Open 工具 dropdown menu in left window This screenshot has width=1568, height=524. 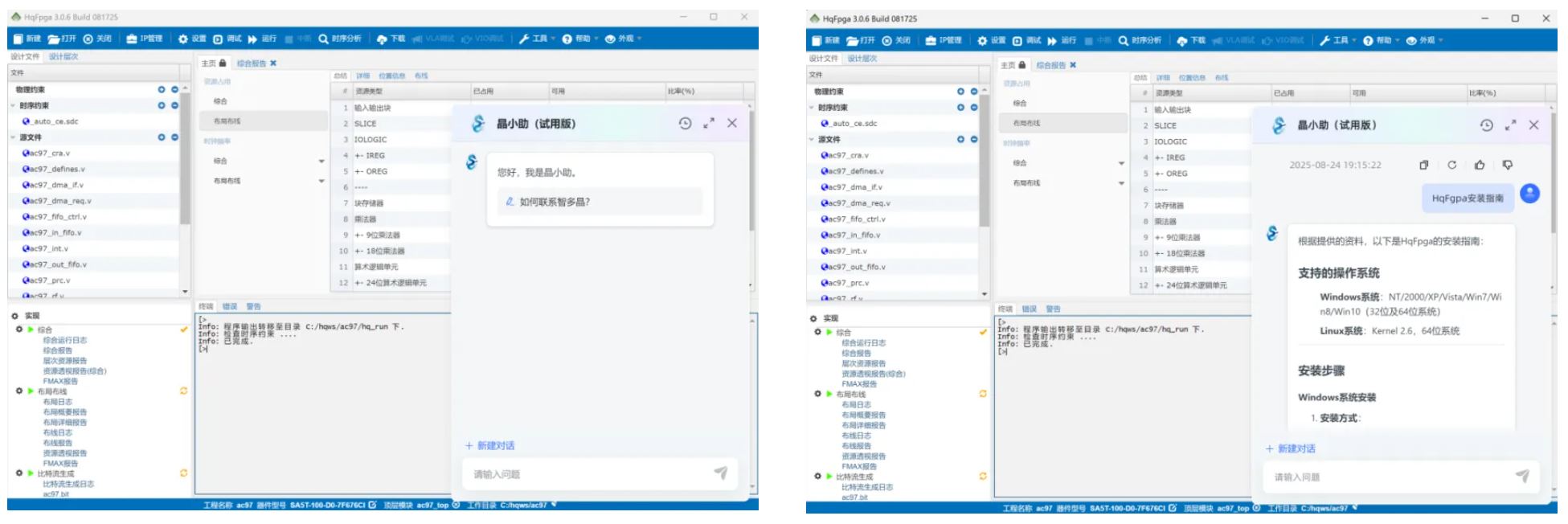pyautogui.click(x=535, y=39)
